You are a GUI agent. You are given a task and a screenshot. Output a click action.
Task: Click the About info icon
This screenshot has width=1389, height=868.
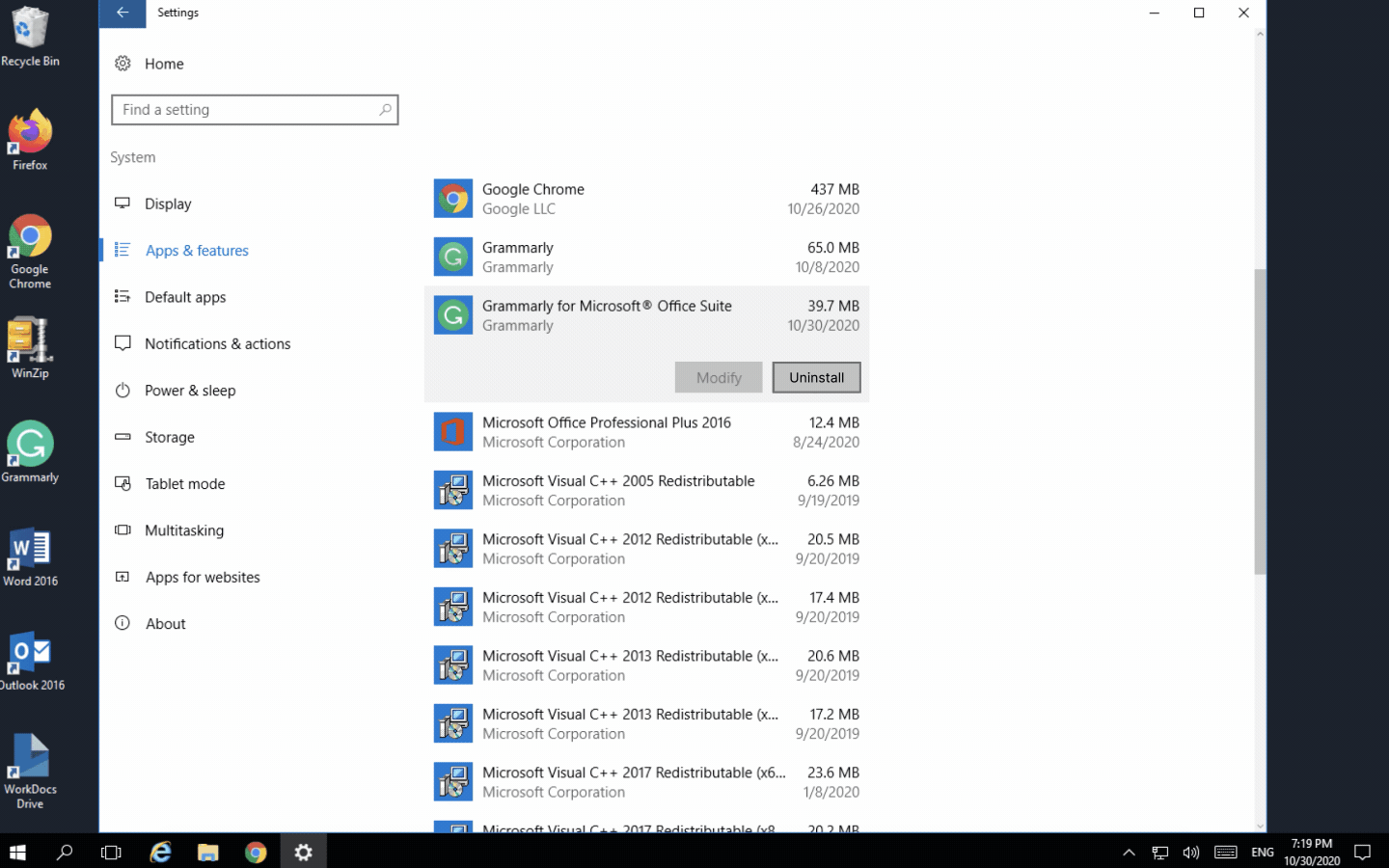point(123,623)
